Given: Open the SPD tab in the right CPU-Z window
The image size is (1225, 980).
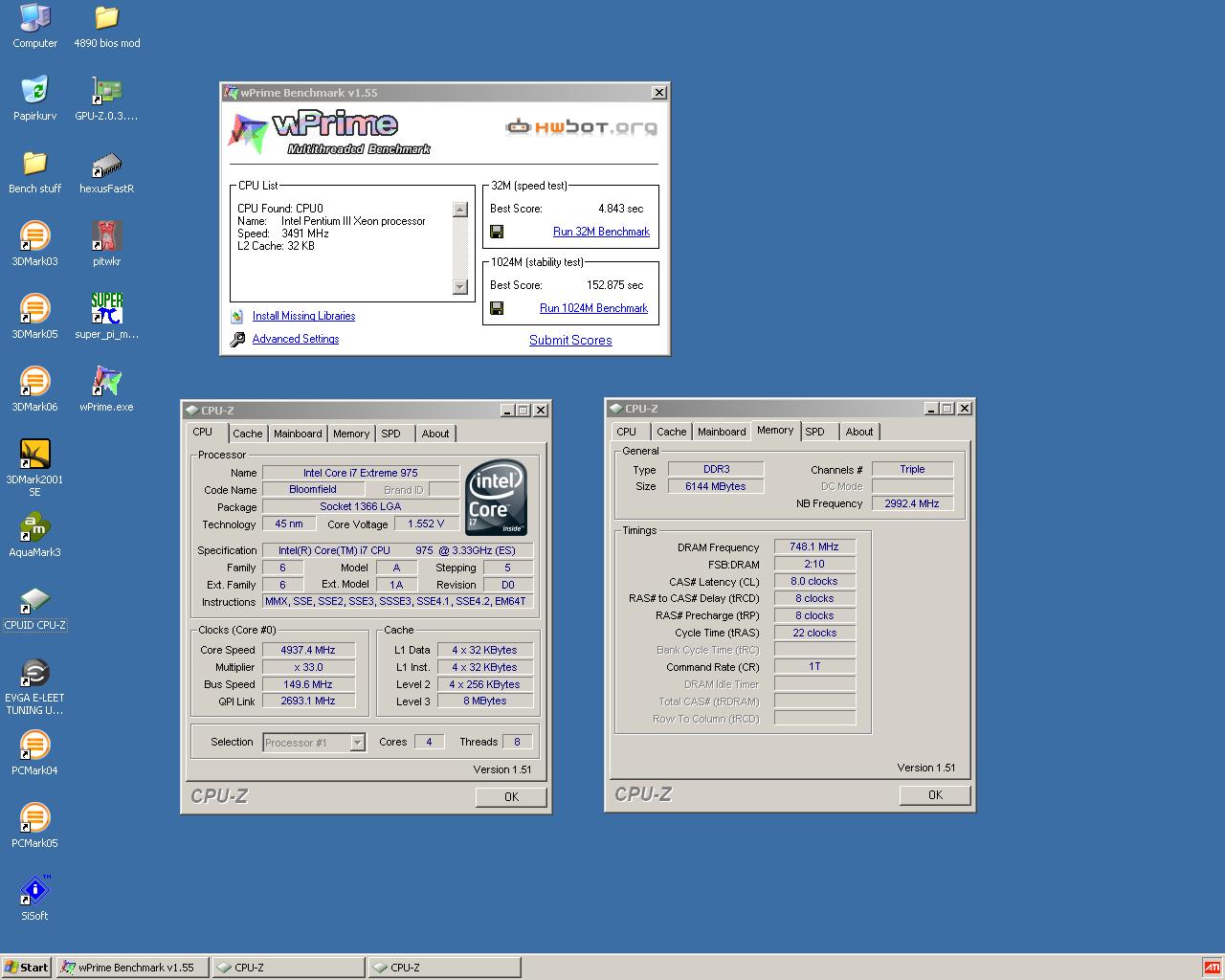Looking at the screenshot, I should click(814, 432).
